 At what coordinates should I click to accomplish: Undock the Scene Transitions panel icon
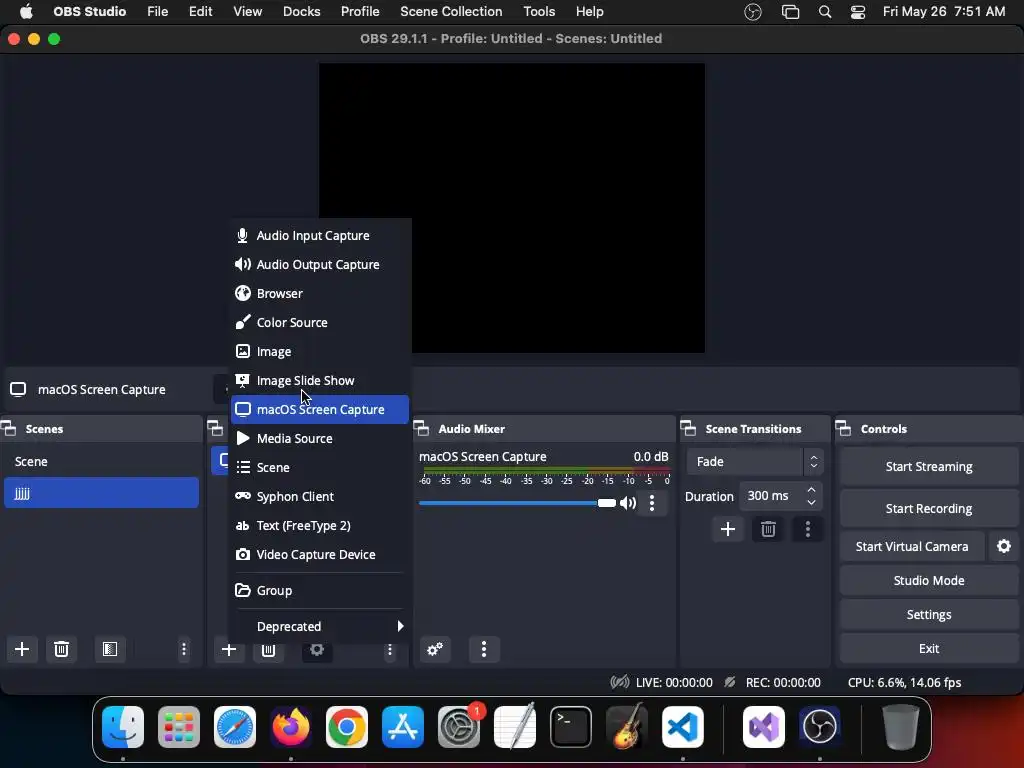(688, 428)
